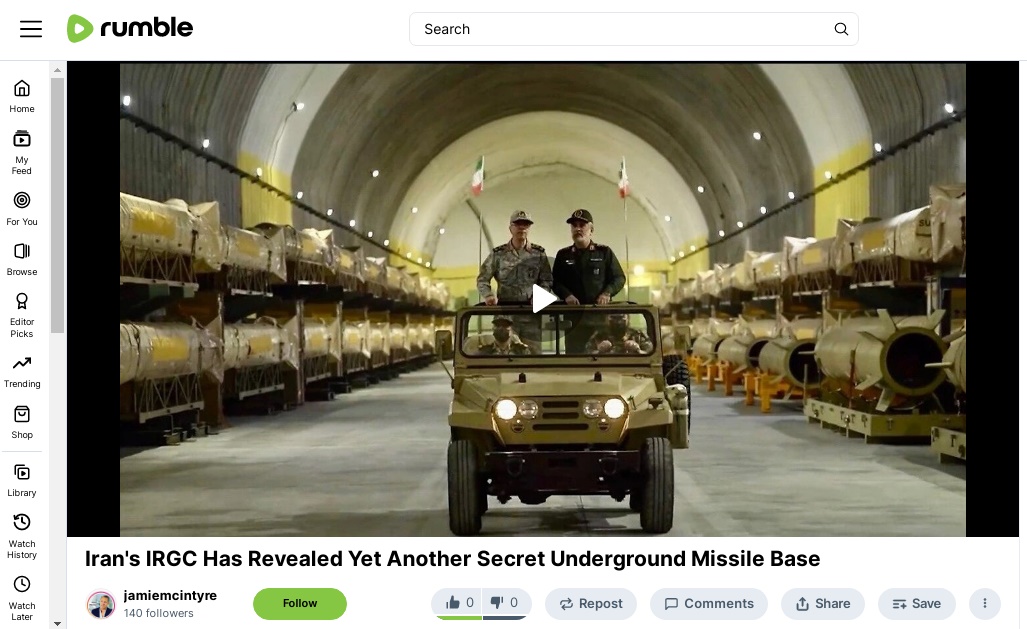Open My Feed in sidebar
Viewport: 1027px width, 629px height.
22,153
